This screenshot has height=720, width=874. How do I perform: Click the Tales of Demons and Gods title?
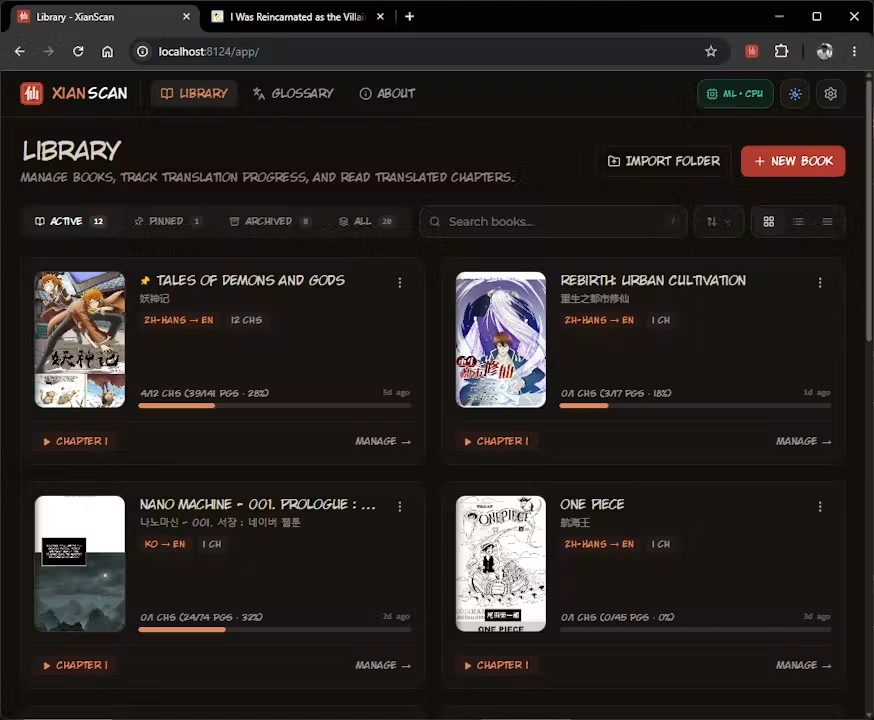(250, 280)
